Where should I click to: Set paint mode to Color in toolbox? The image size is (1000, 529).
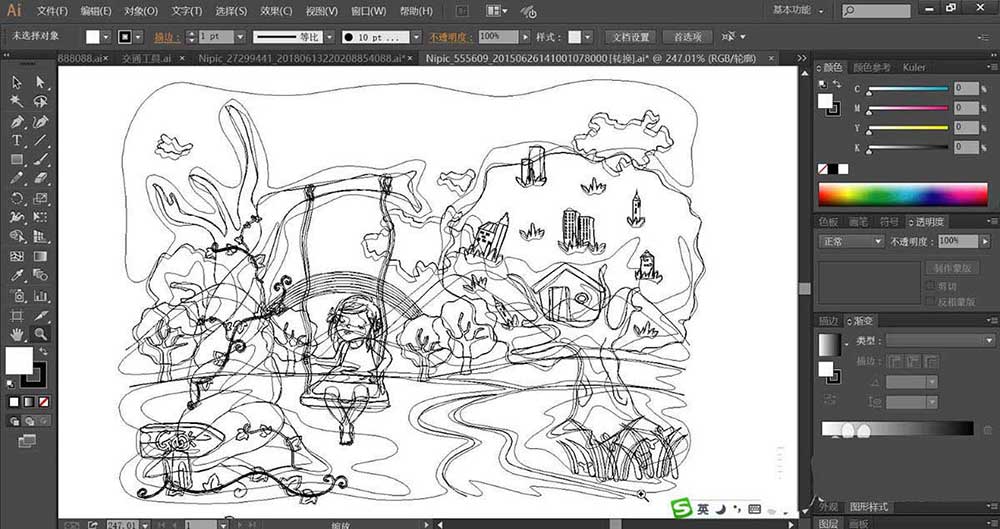(x=14, y=402)
